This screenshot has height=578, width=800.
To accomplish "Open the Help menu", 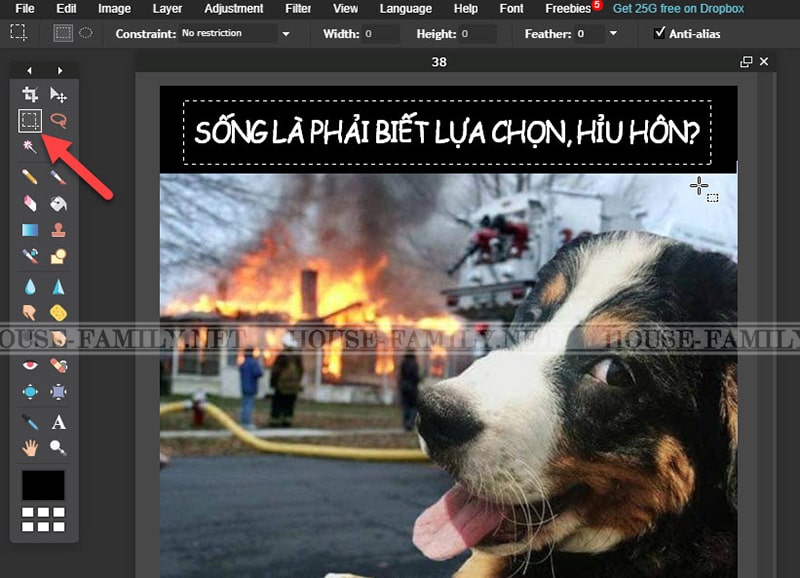I will click(465, 9).
